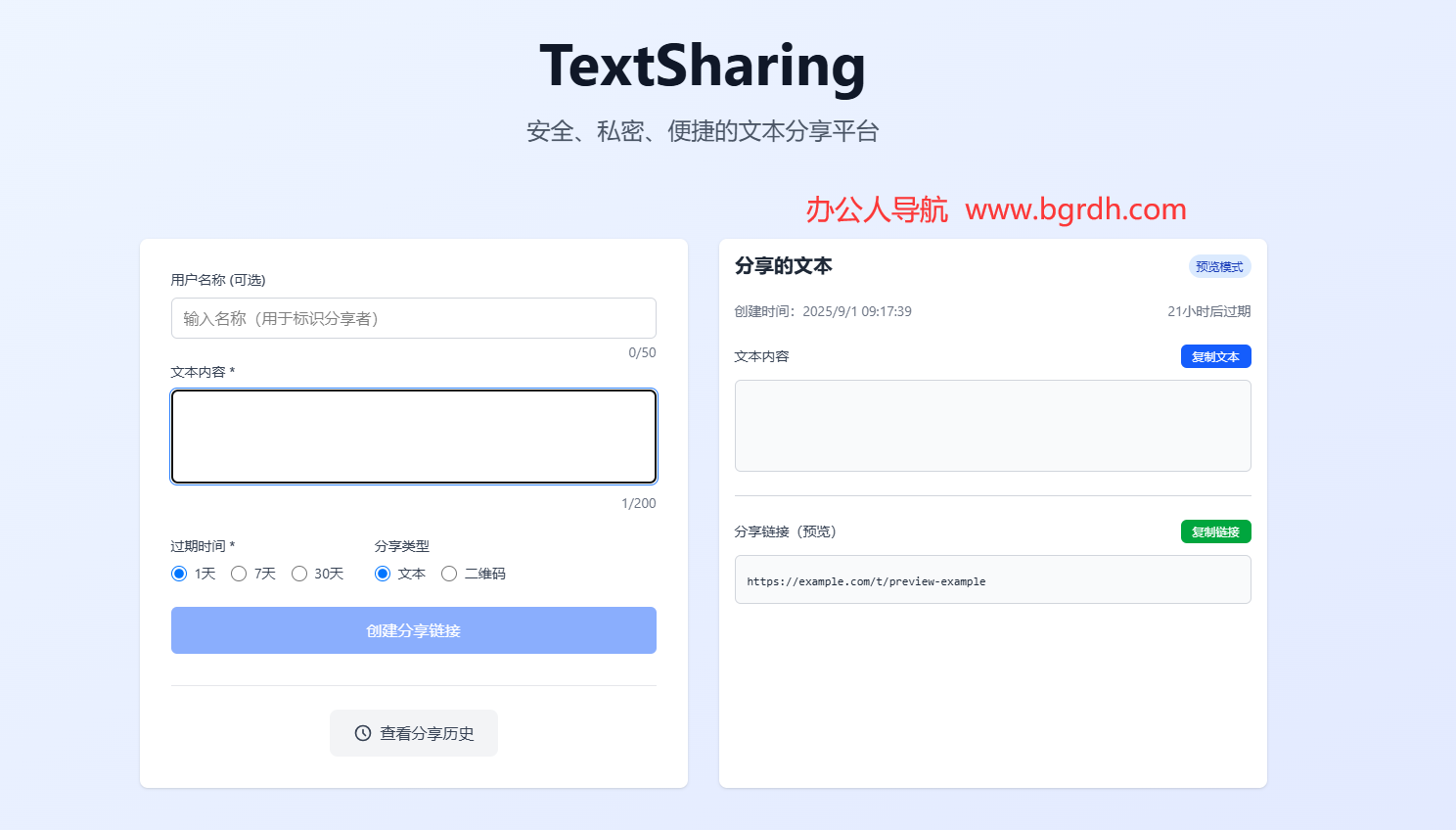Image resolution: width=1456 pixels, height=830 pixels.
Task: Click the 分享的文本 heading
Action: click(x=784, y=265)
